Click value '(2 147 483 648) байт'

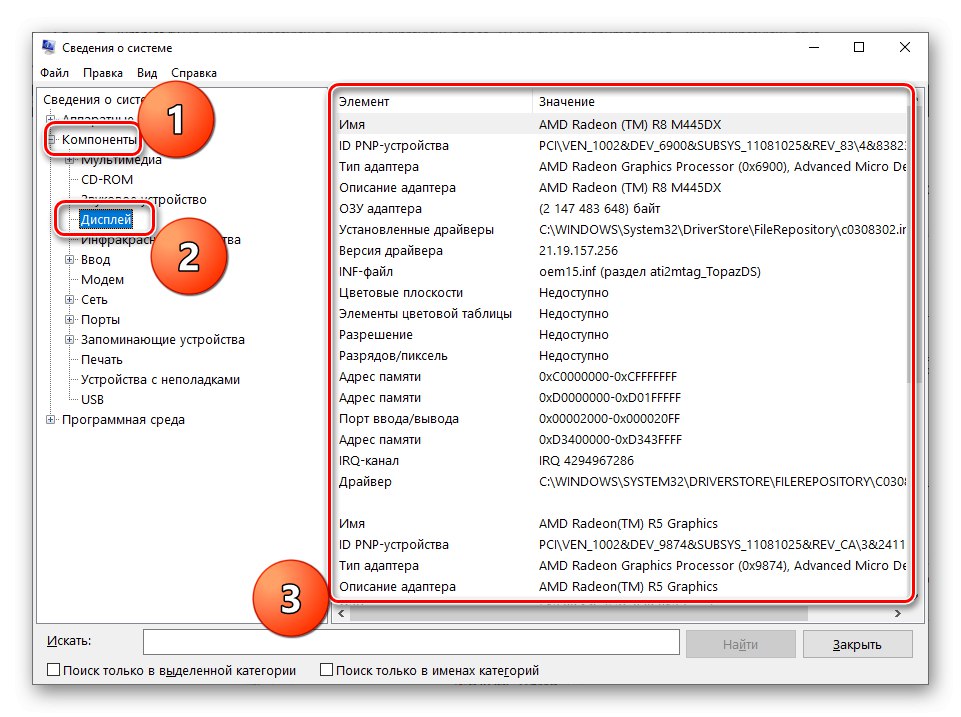click(599, 208)
